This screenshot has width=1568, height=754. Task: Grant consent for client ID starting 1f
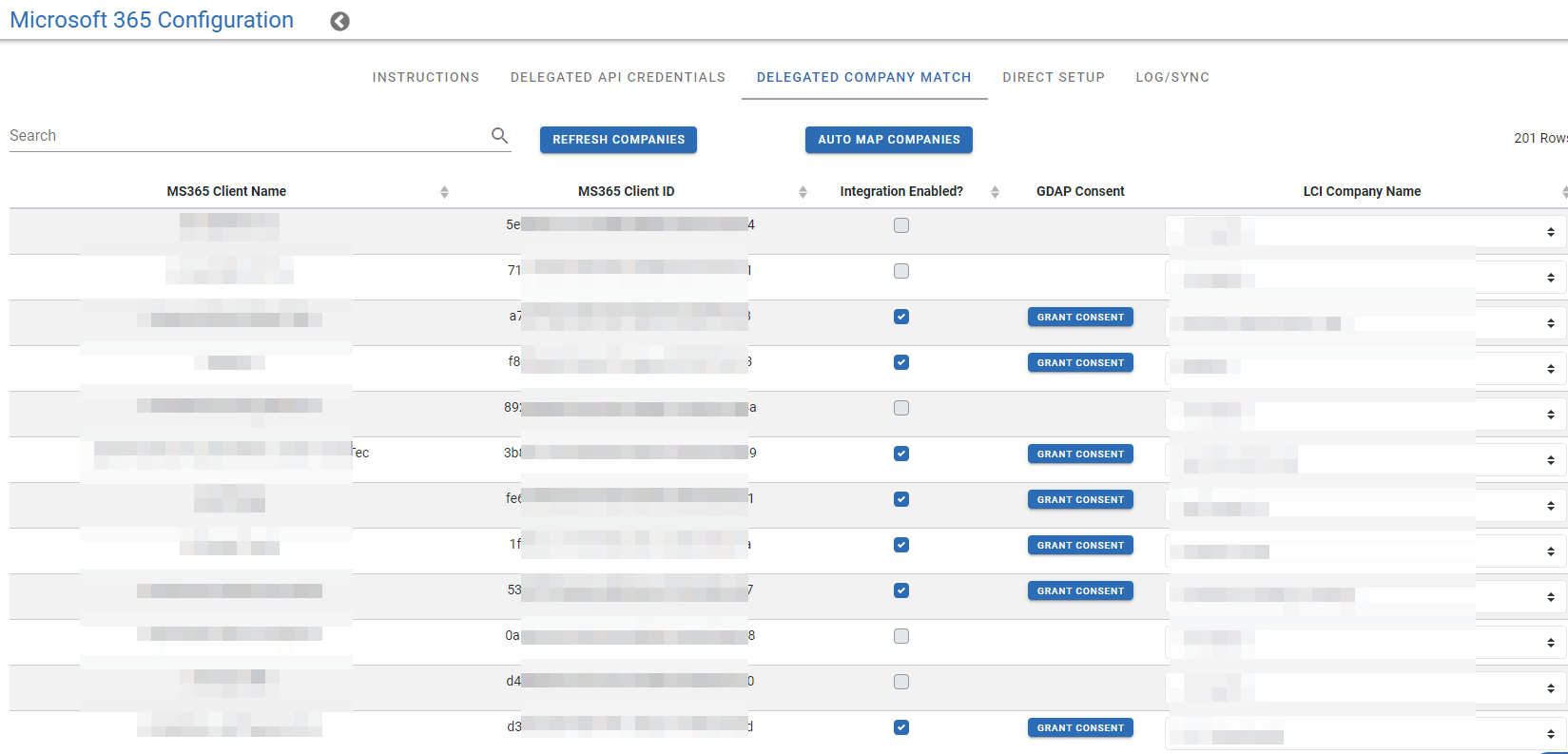click(x=1080, y=545)
